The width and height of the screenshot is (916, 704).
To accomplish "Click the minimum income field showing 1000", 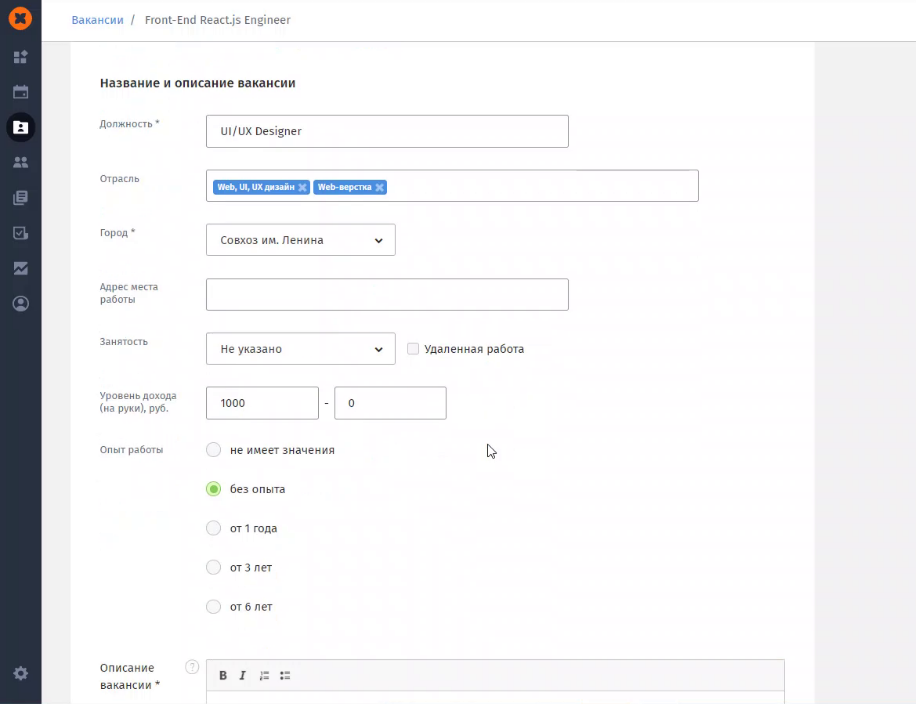I will coord(262,403).
